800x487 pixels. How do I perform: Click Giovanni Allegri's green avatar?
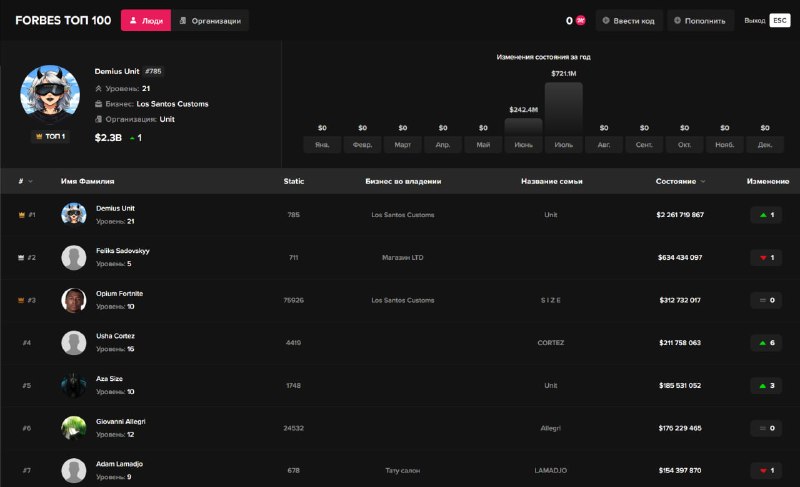click(74, 428)
